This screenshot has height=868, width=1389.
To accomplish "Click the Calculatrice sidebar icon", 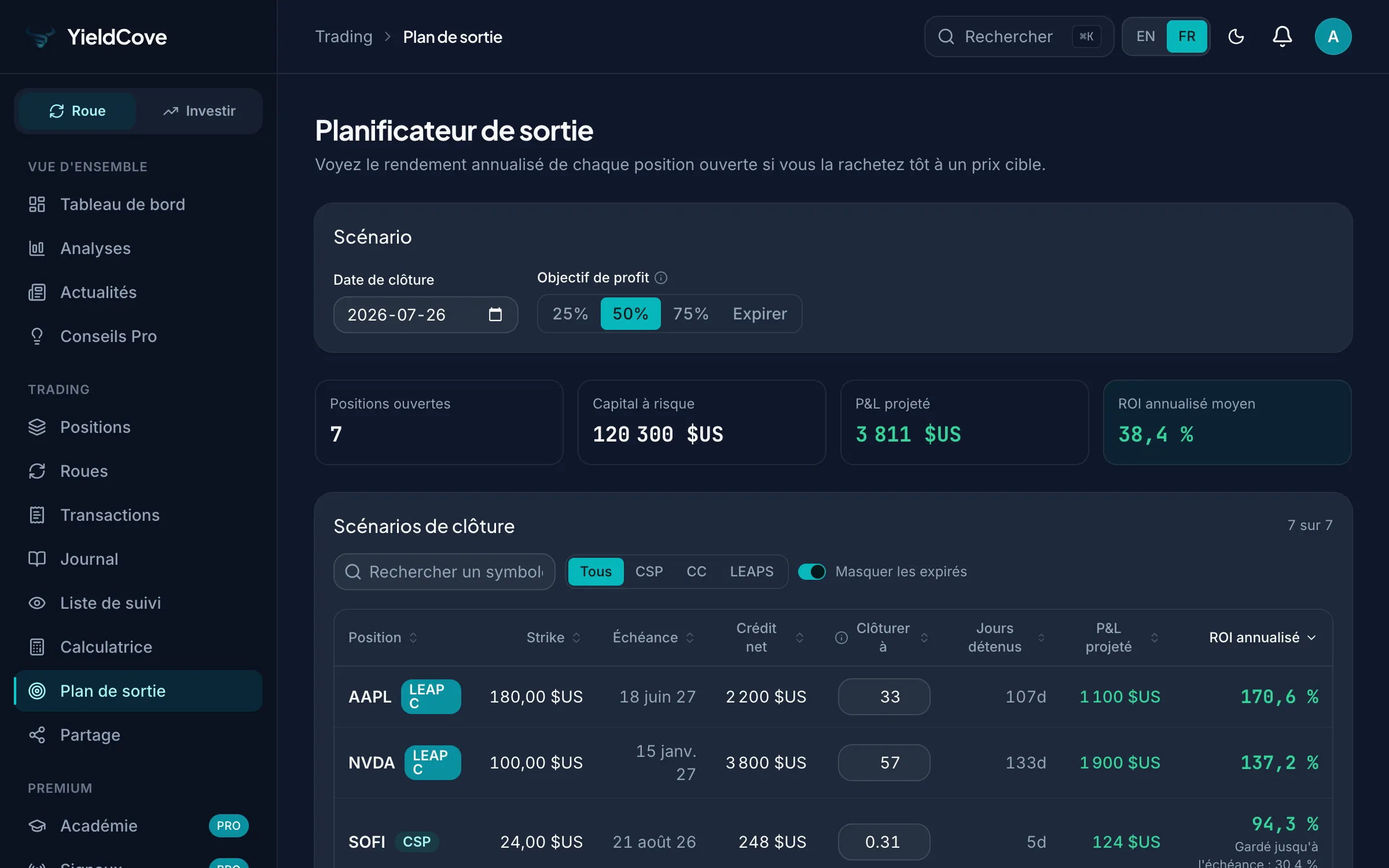I will click(37, 647).
